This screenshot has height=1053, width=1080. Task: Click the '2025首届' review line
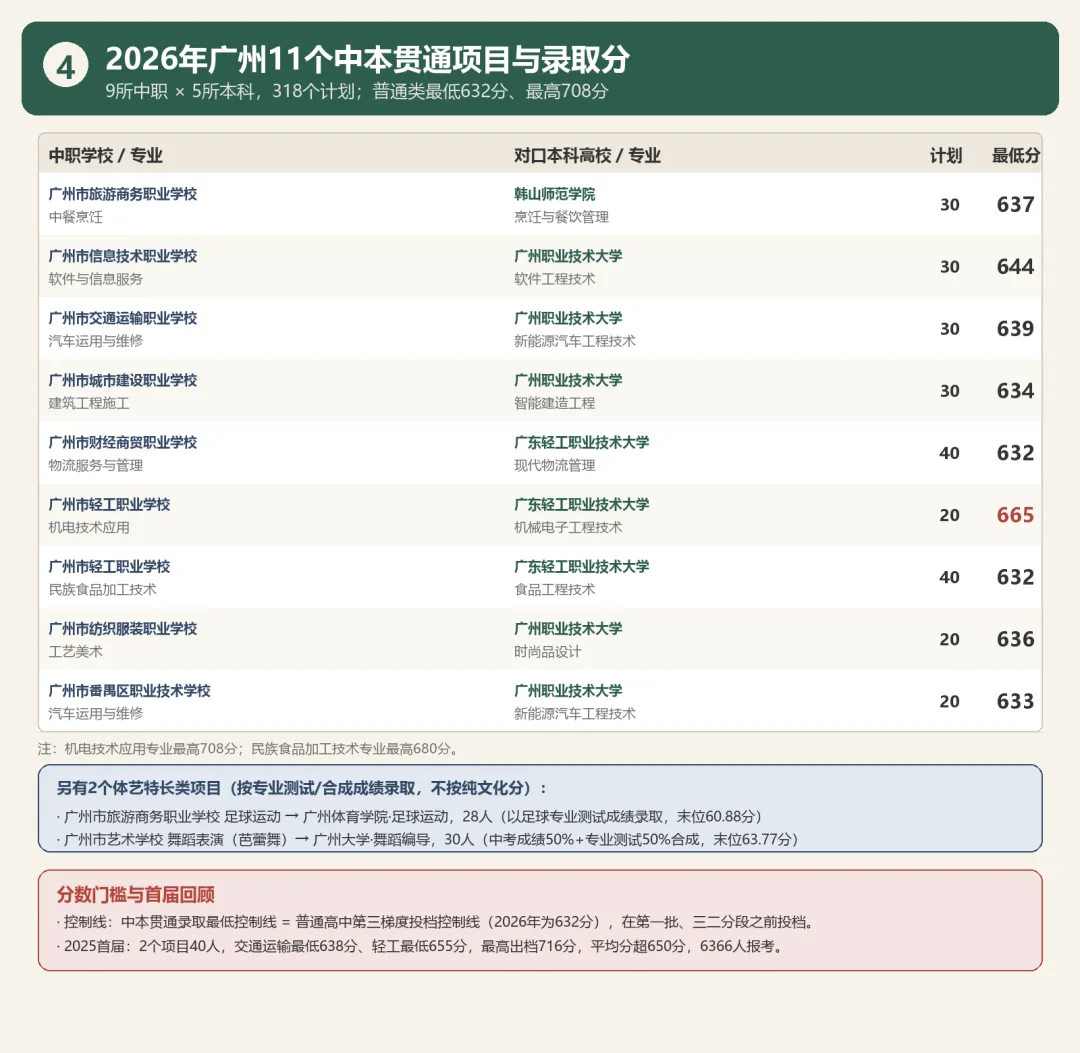(x=422, y=946)
